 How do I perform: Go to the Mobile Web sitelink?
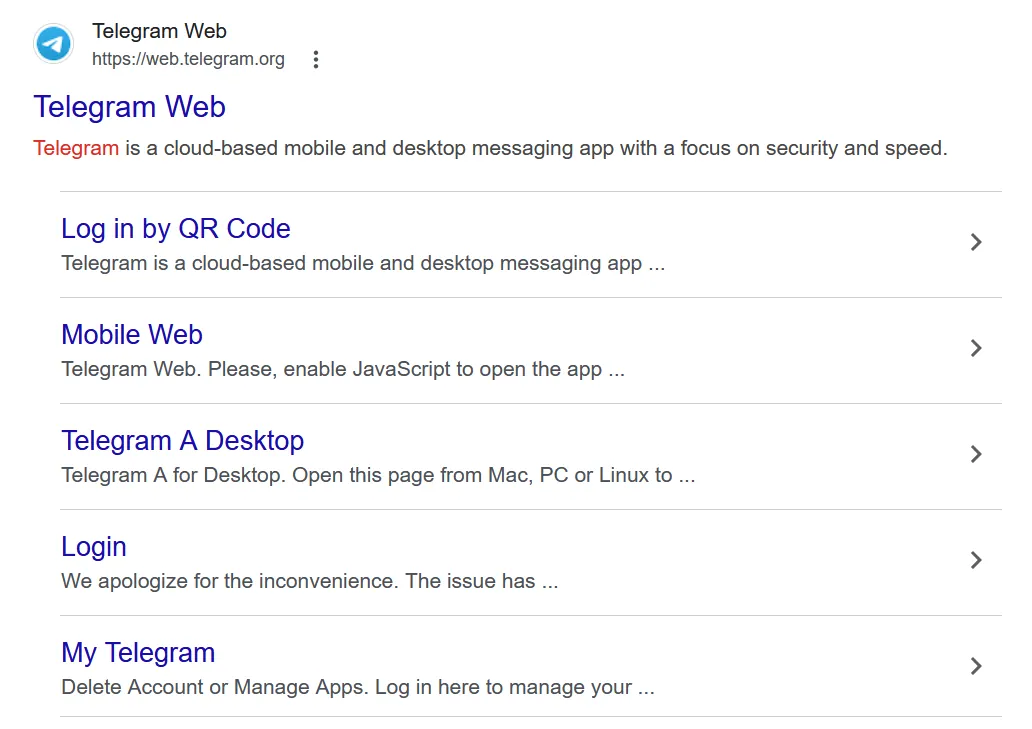(132, 335)
